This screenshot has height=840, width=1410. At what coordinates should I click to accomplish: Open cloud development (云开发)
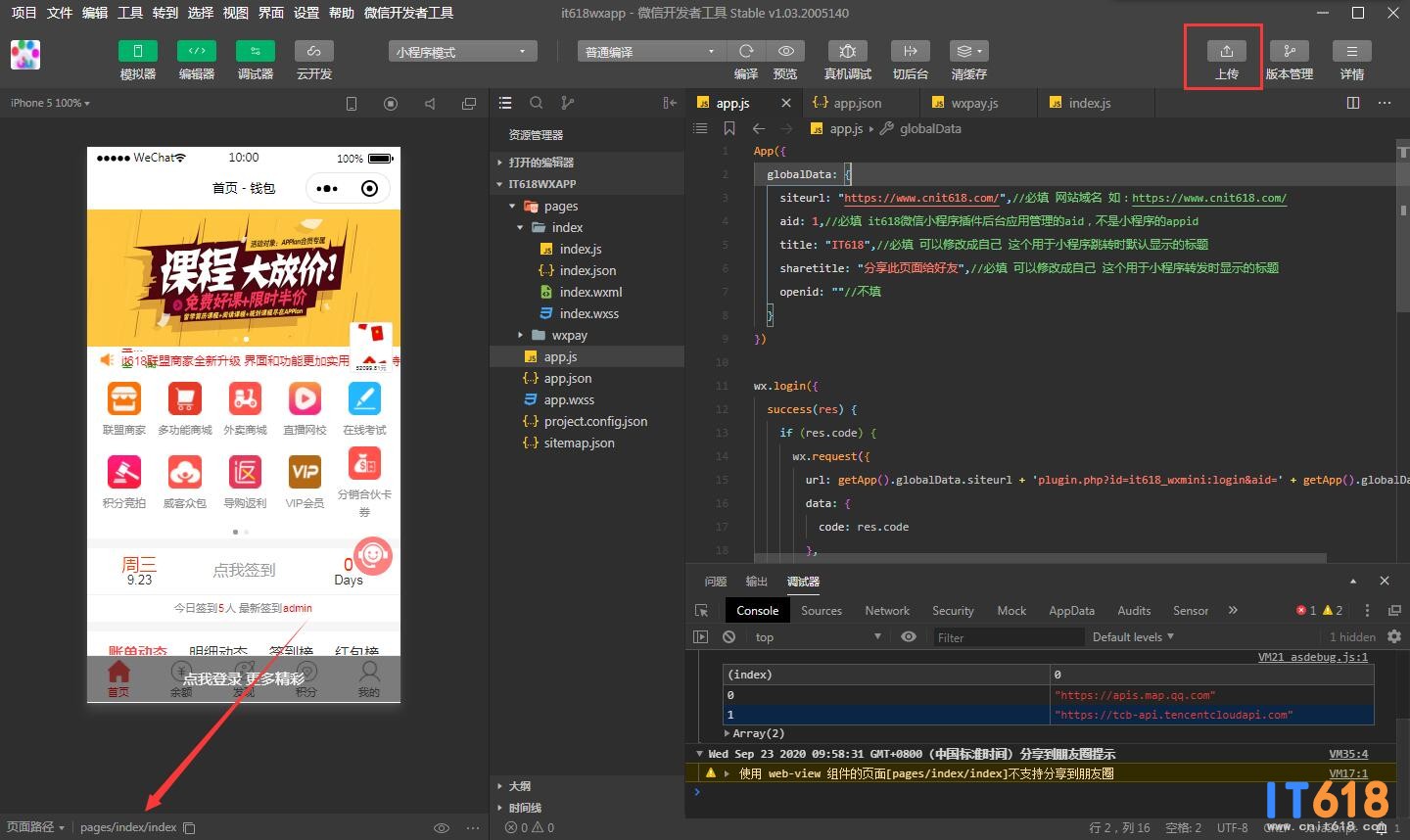tap(314, 51)
